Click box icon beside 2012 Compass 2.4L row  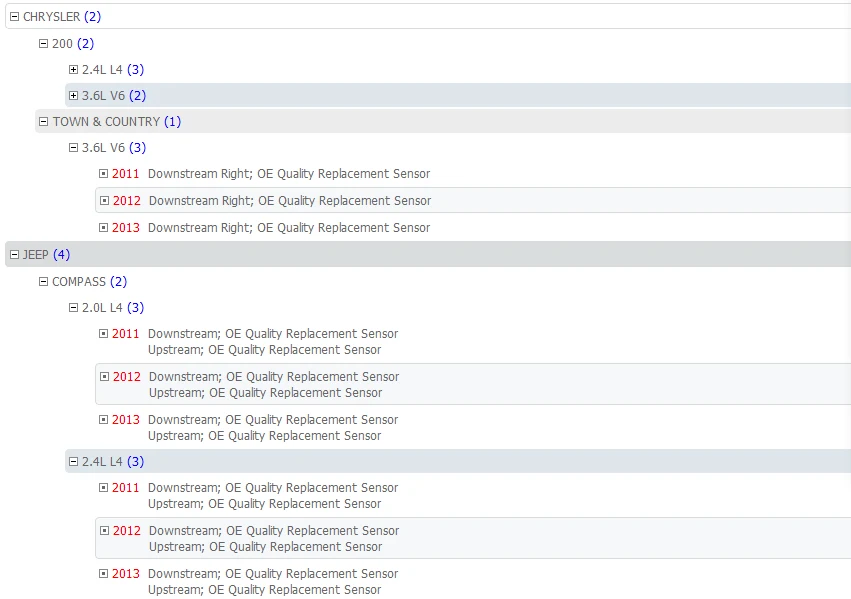click(x=104, y=531)
